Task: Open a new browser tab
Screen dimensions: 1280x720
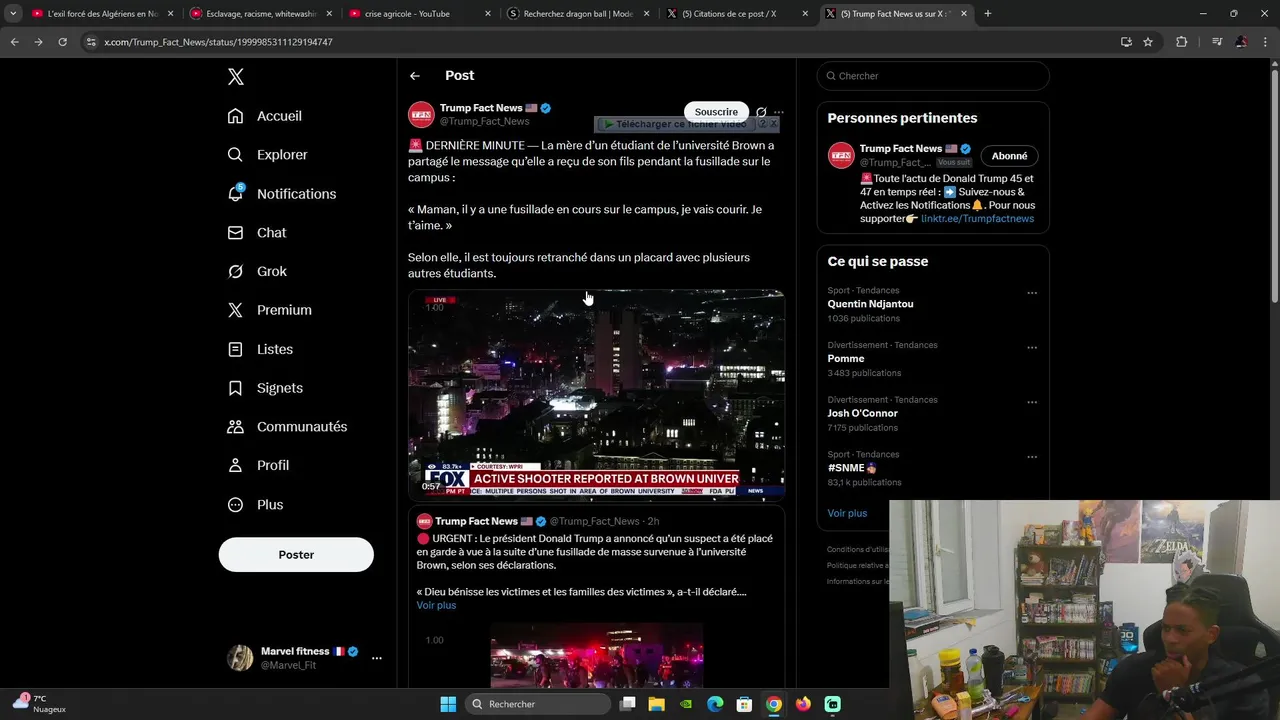Action: (987, 14)
